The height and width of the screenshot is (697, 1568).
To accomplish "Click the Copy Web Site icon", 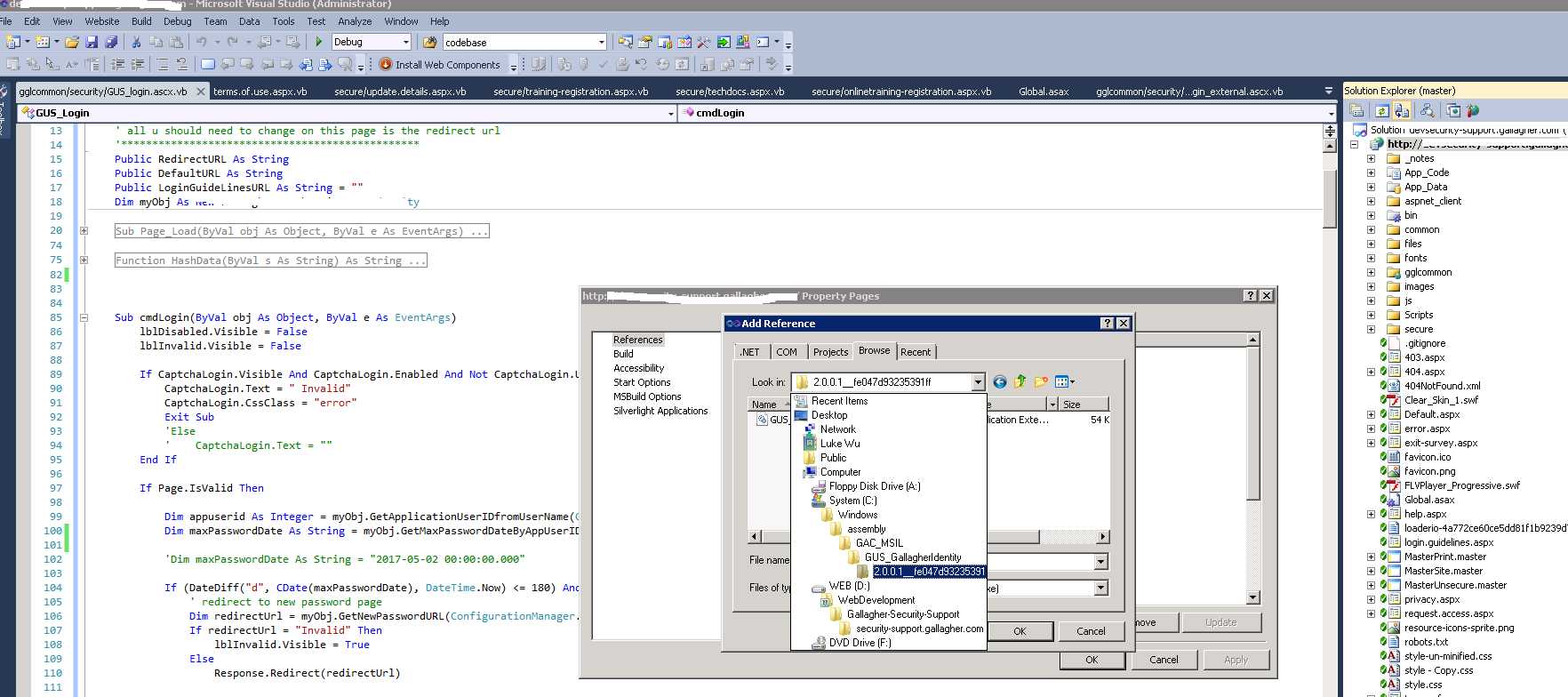I will point(1453,110).
